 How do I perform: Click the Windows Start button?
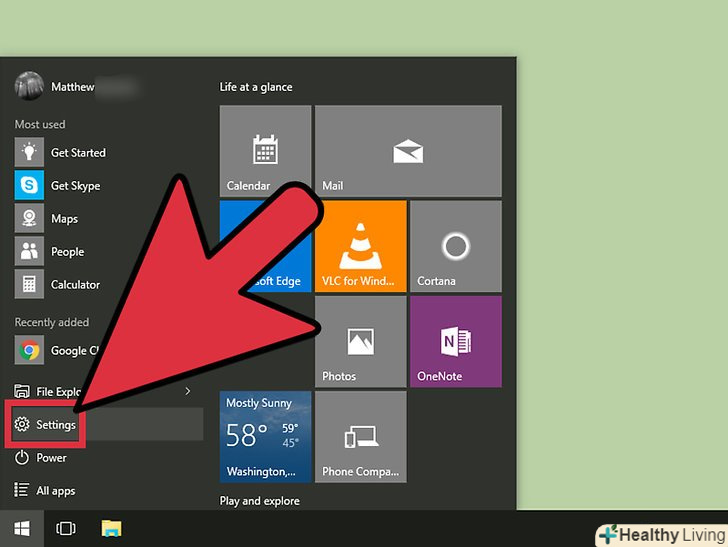click(x=22, y=528)
